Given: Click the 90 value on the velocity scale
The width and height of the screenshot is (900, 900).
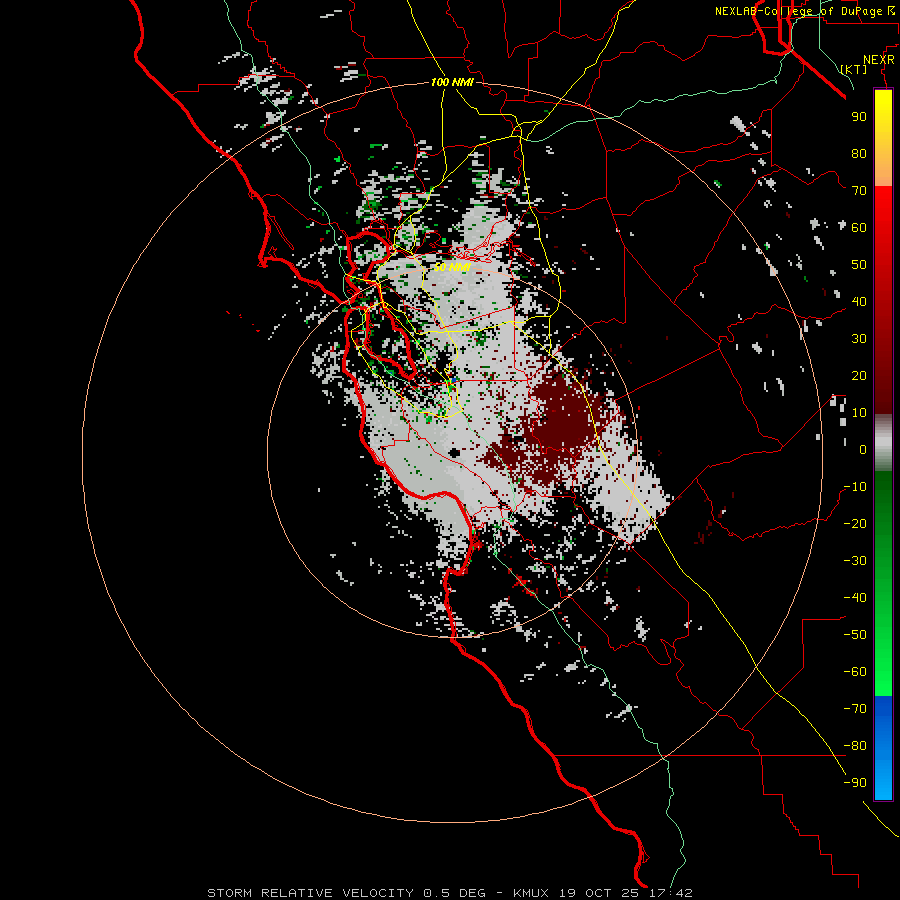Looking at the screenshot, I should 859,117.
